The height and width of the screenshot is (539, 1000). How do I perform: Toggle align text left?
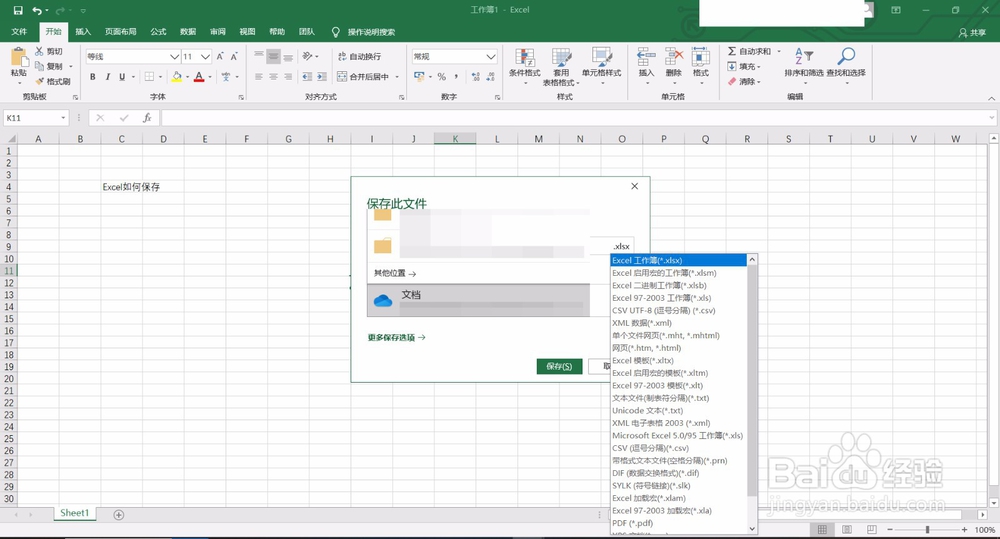(259, 77)
